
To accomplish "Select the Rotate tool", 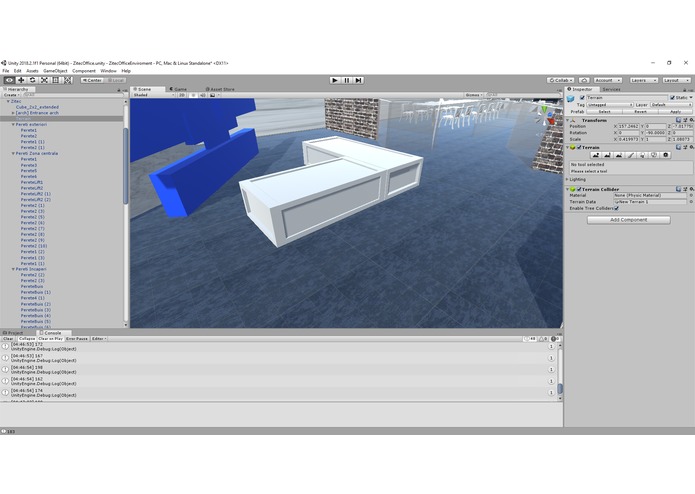I will (x=32, y=80).
